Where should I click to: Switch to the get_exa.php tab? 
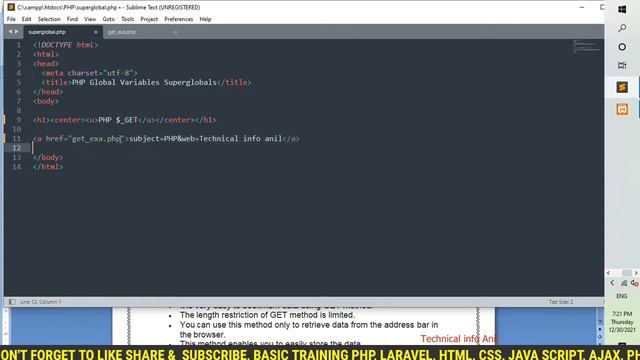point(122,32)
